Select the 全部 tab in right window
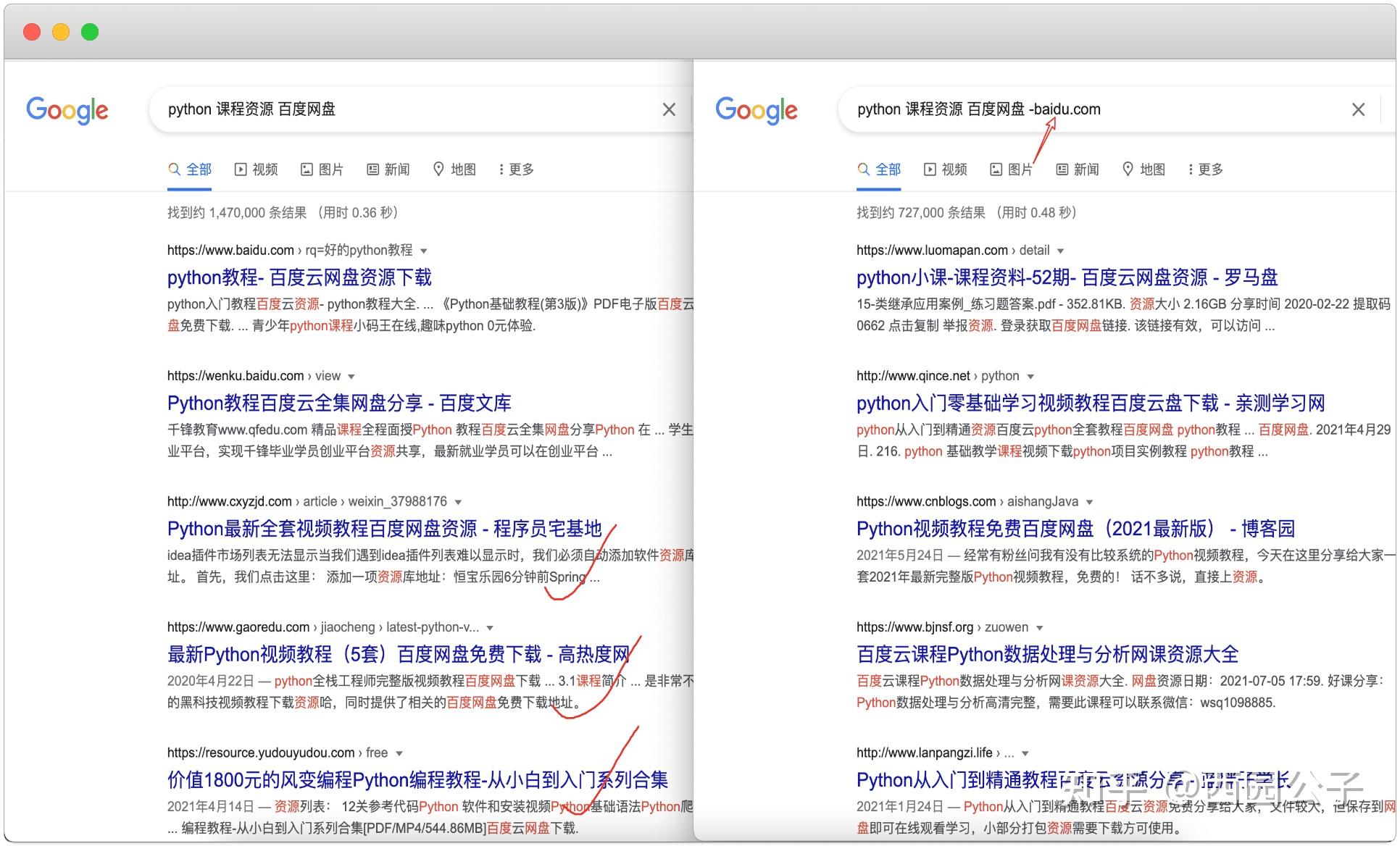Screen dimensions: 1400x846 tap(879, 169)
